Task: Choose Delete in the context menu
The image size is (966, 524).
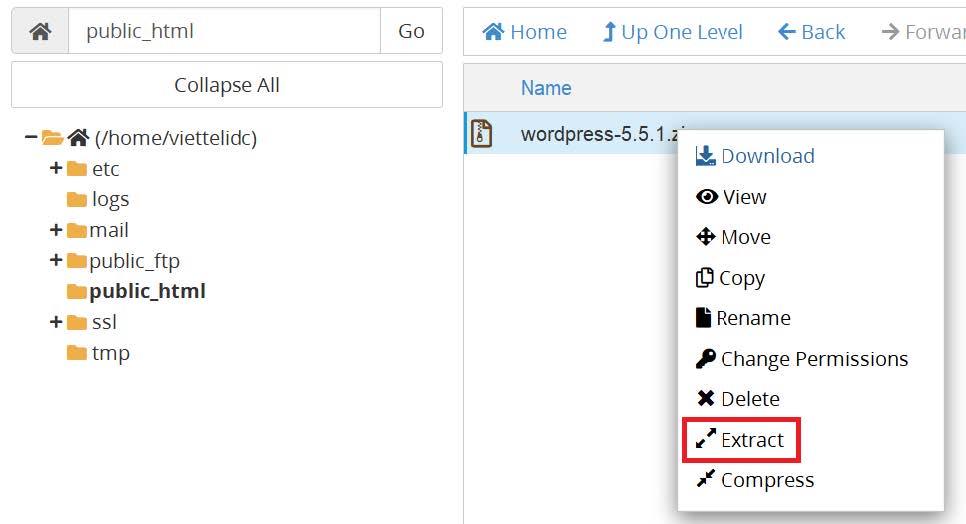Action: tap(737, 399)
